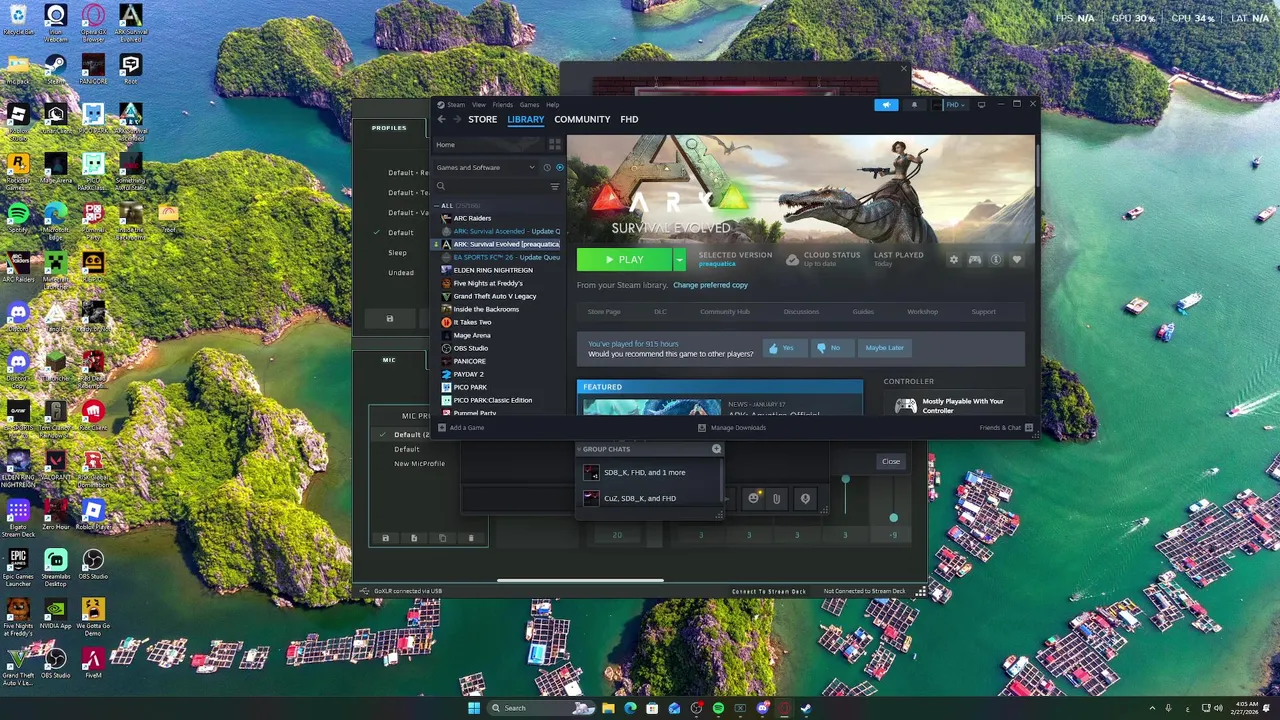This screenshot has width=1280, height=720.
Task: Open ARK Store Page link
Action: click(604, 312)
